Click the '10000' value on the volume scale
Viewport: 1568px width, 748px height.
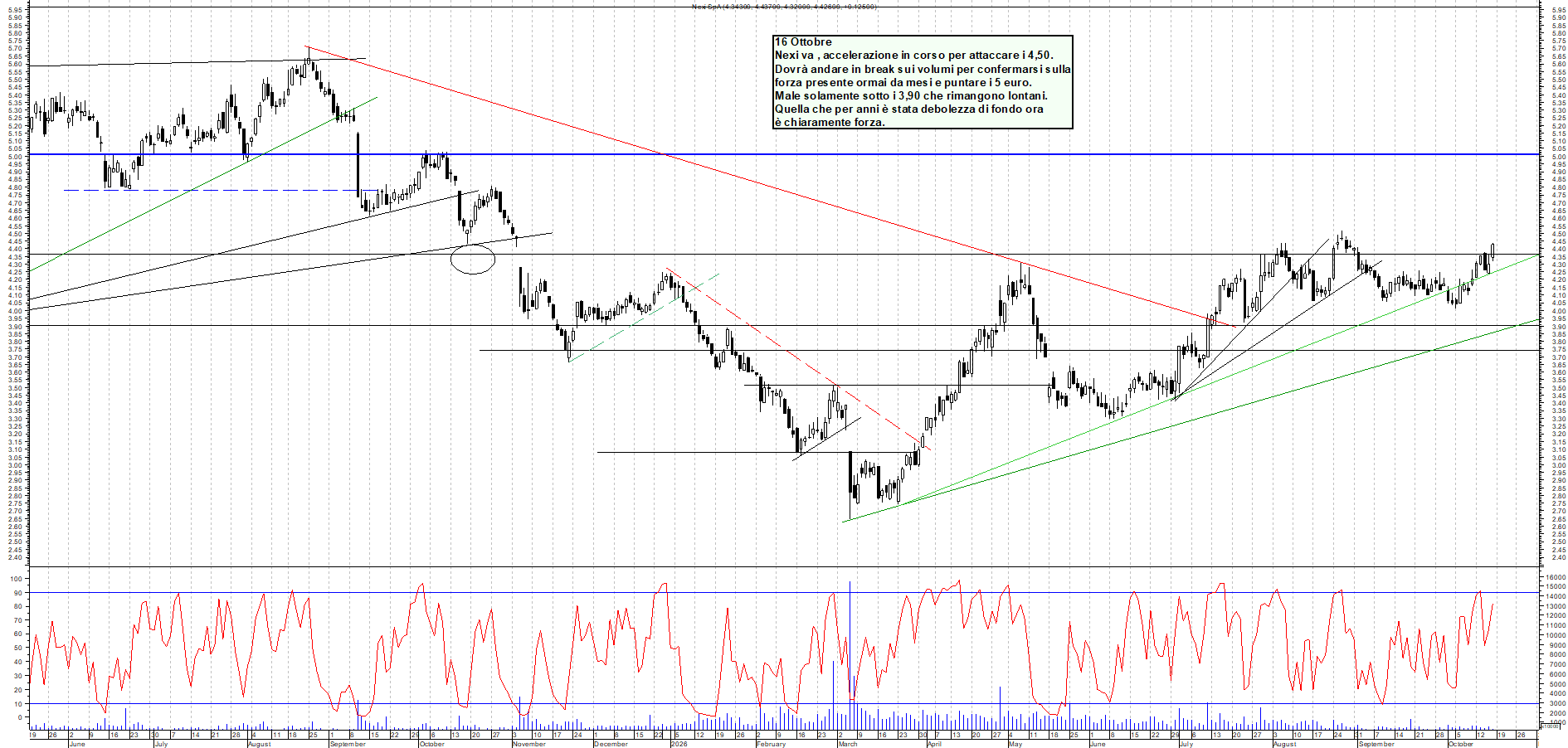[x=1555, y=636]
